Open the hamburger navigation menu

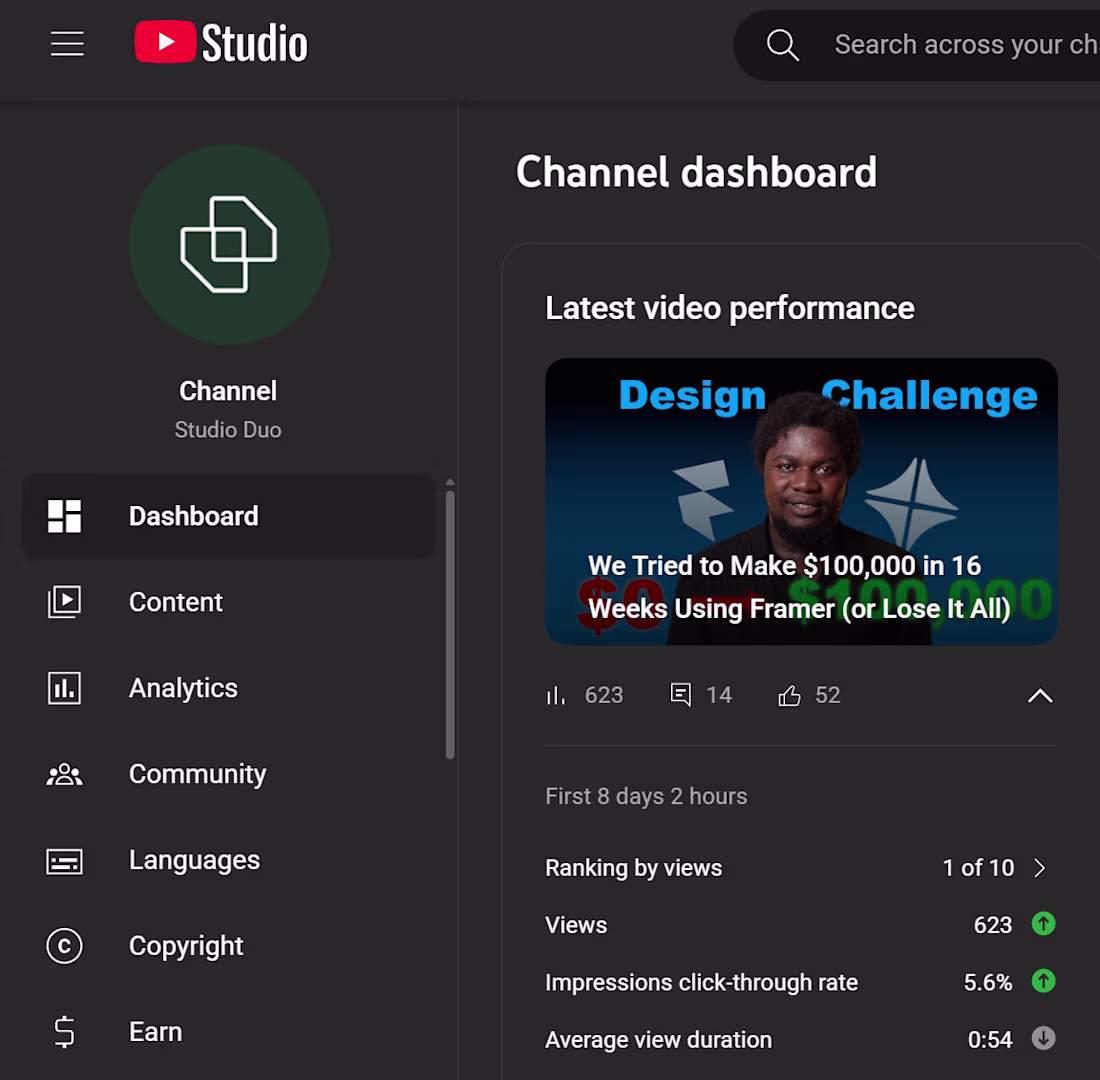coord(67,44)
